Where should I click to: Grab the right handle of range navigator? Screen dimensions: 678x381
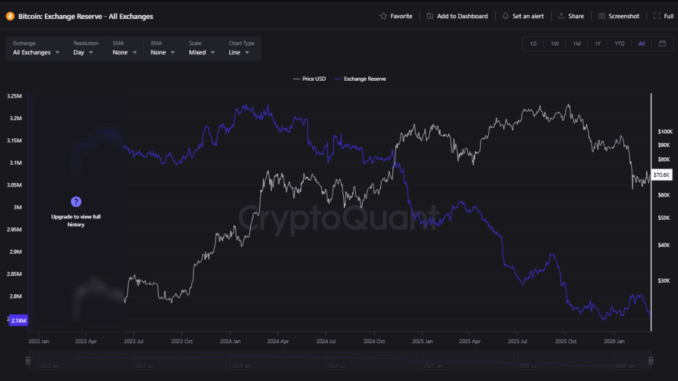[x=651, y=360]
